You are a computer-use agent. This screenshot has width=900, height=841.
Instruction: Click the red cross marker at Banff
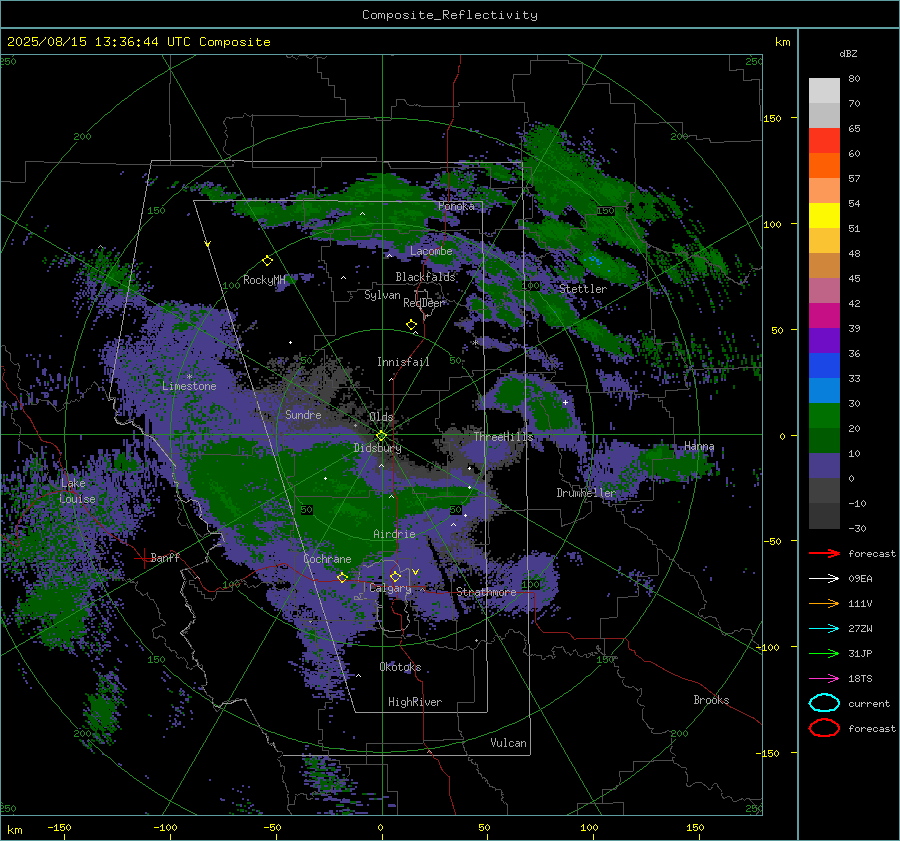tap(143, 557)
